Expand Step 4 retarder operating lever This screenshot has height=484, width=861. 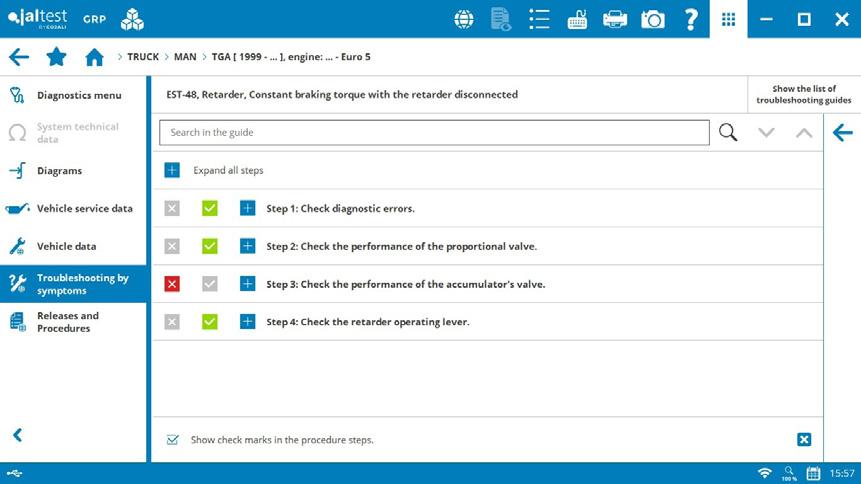[248, 321]
